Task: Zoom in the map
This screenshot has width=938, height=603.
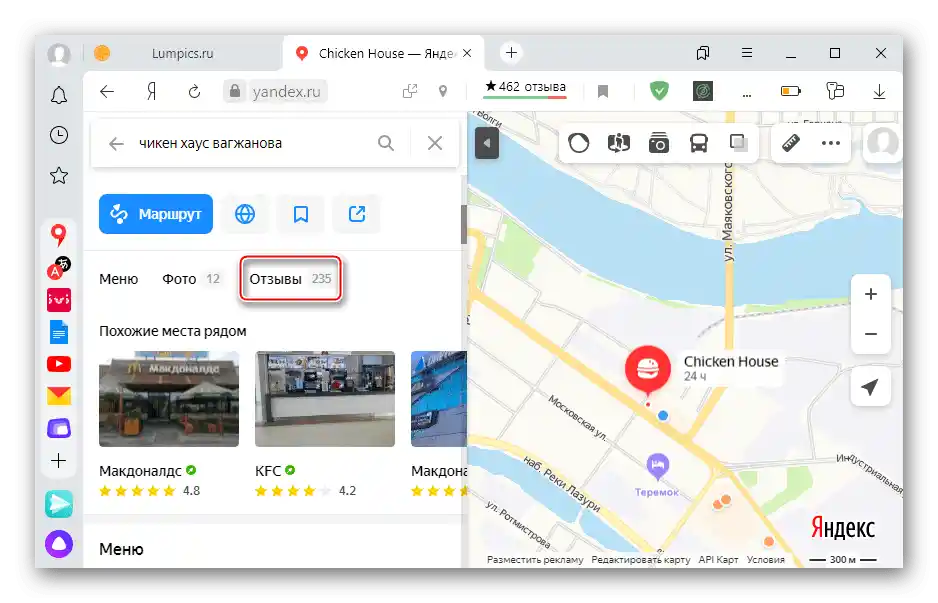Action: (x=871, y=294)
